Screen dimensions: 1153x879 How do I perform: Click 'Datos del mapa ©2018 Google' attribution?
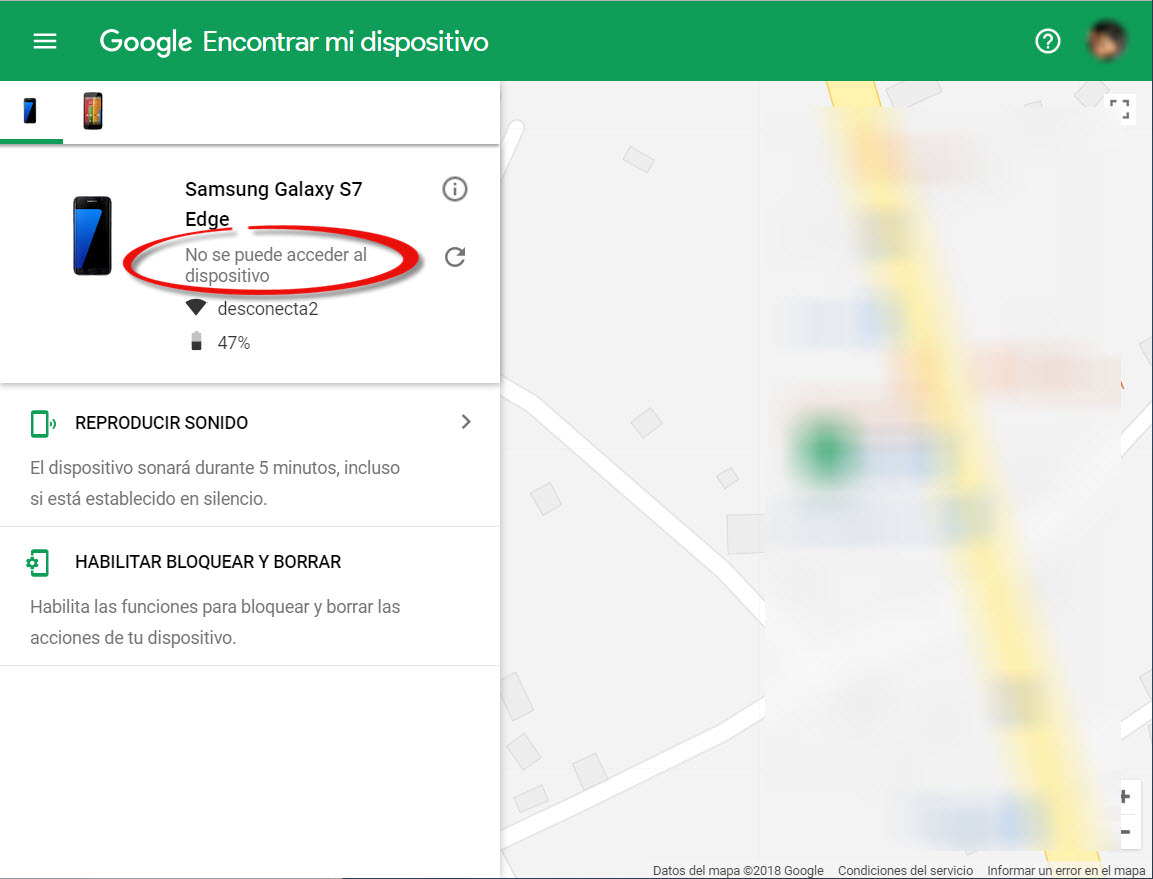(738, 870)
